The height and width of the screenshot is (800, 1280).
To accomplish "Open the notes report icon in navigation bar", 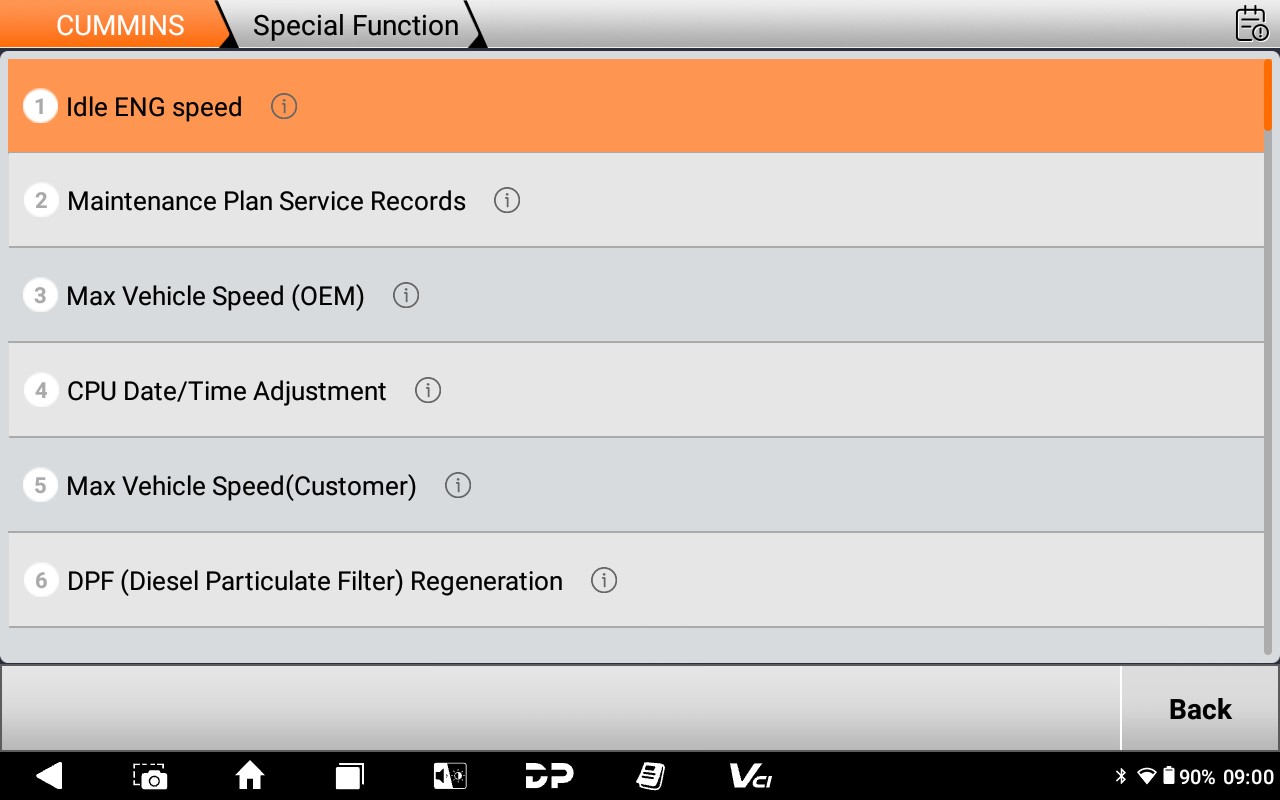I will pos(650,776).
